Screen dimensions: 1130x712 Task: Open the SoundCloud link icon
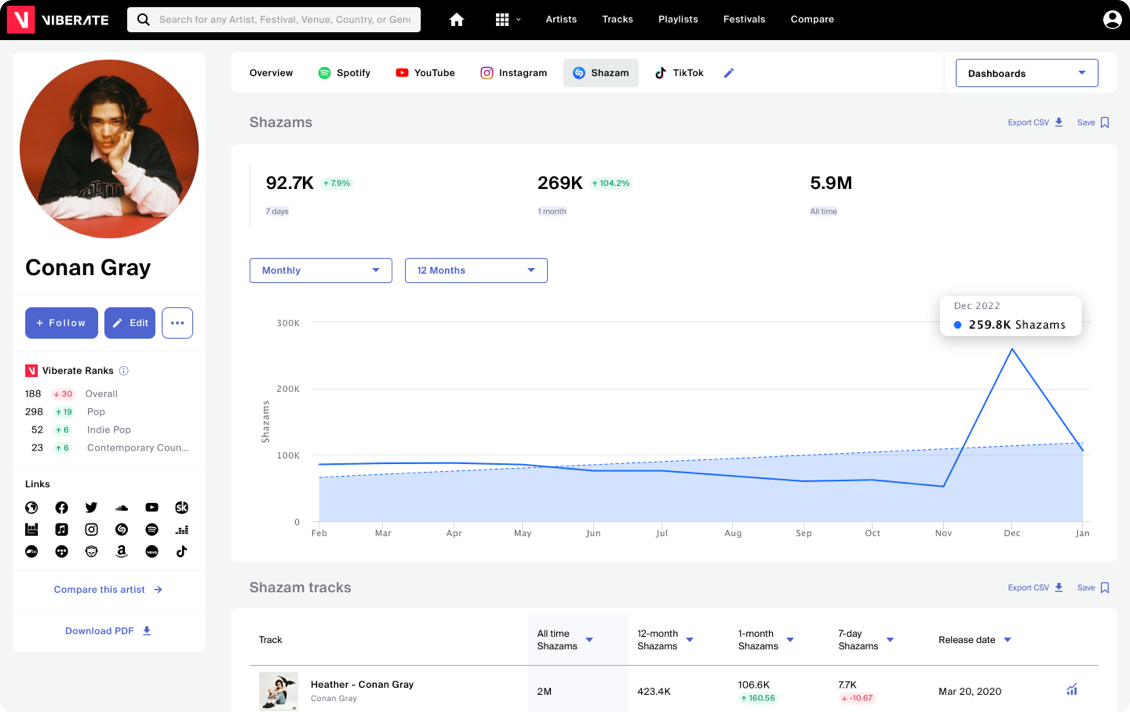(122, 507)
